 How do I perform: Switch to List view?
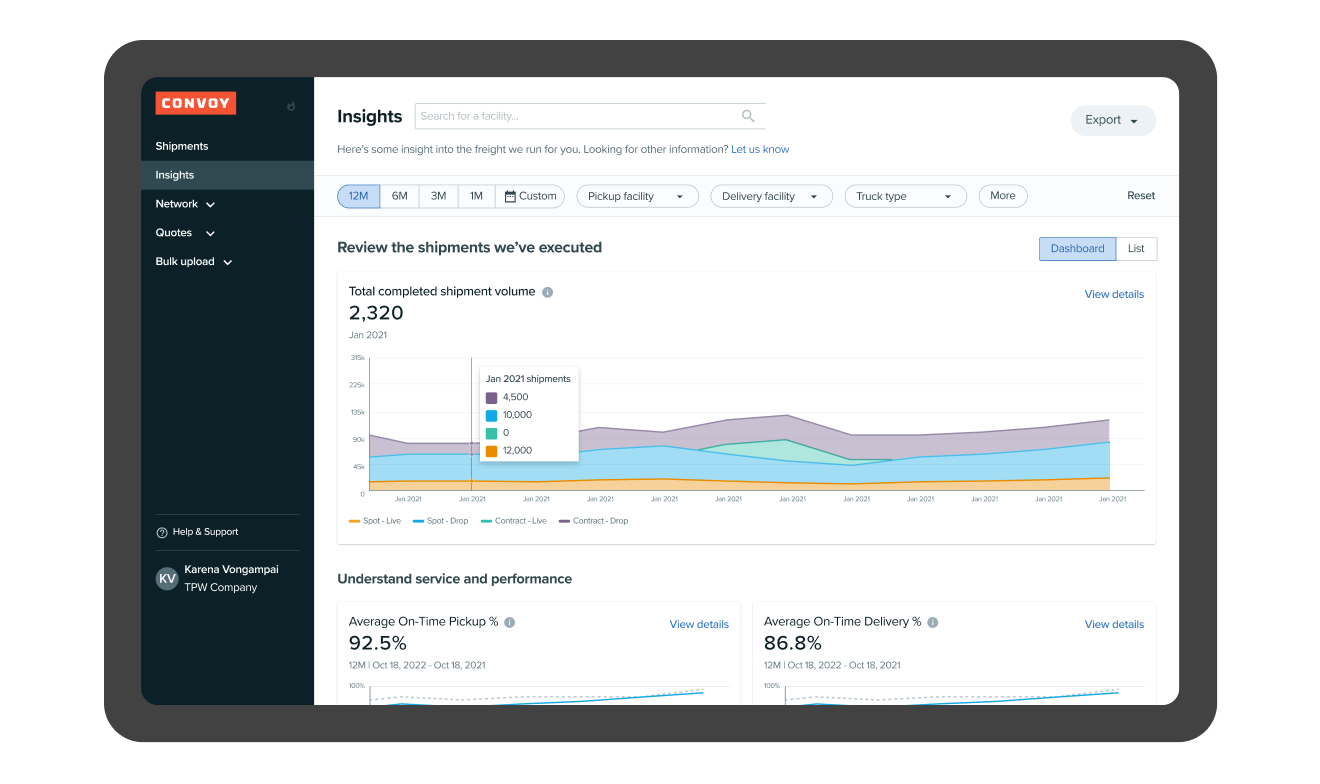tap(1137, 248)
